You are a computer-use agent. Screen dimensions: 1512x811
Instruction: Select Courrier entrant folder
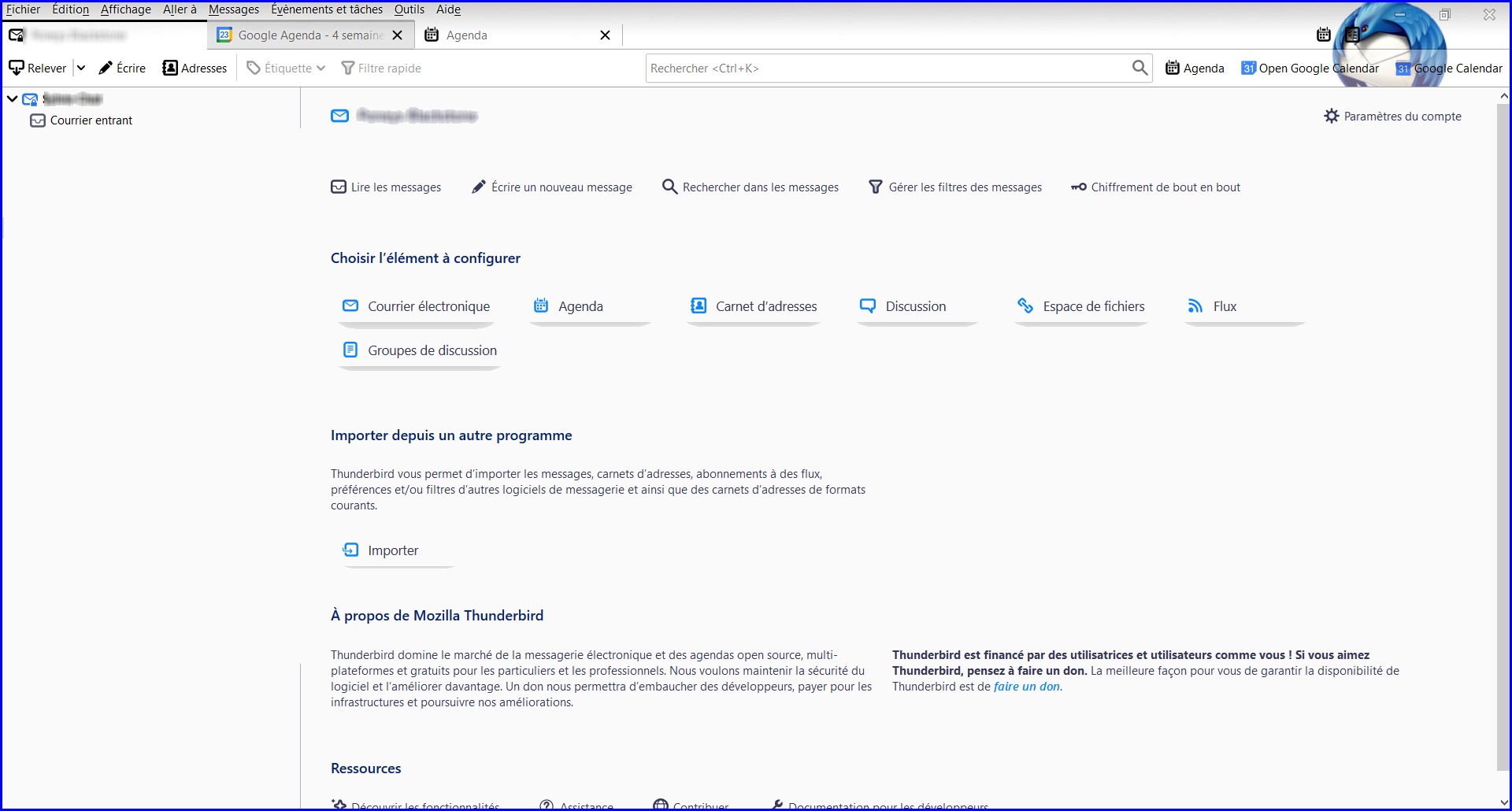click(x=91, y=120)
